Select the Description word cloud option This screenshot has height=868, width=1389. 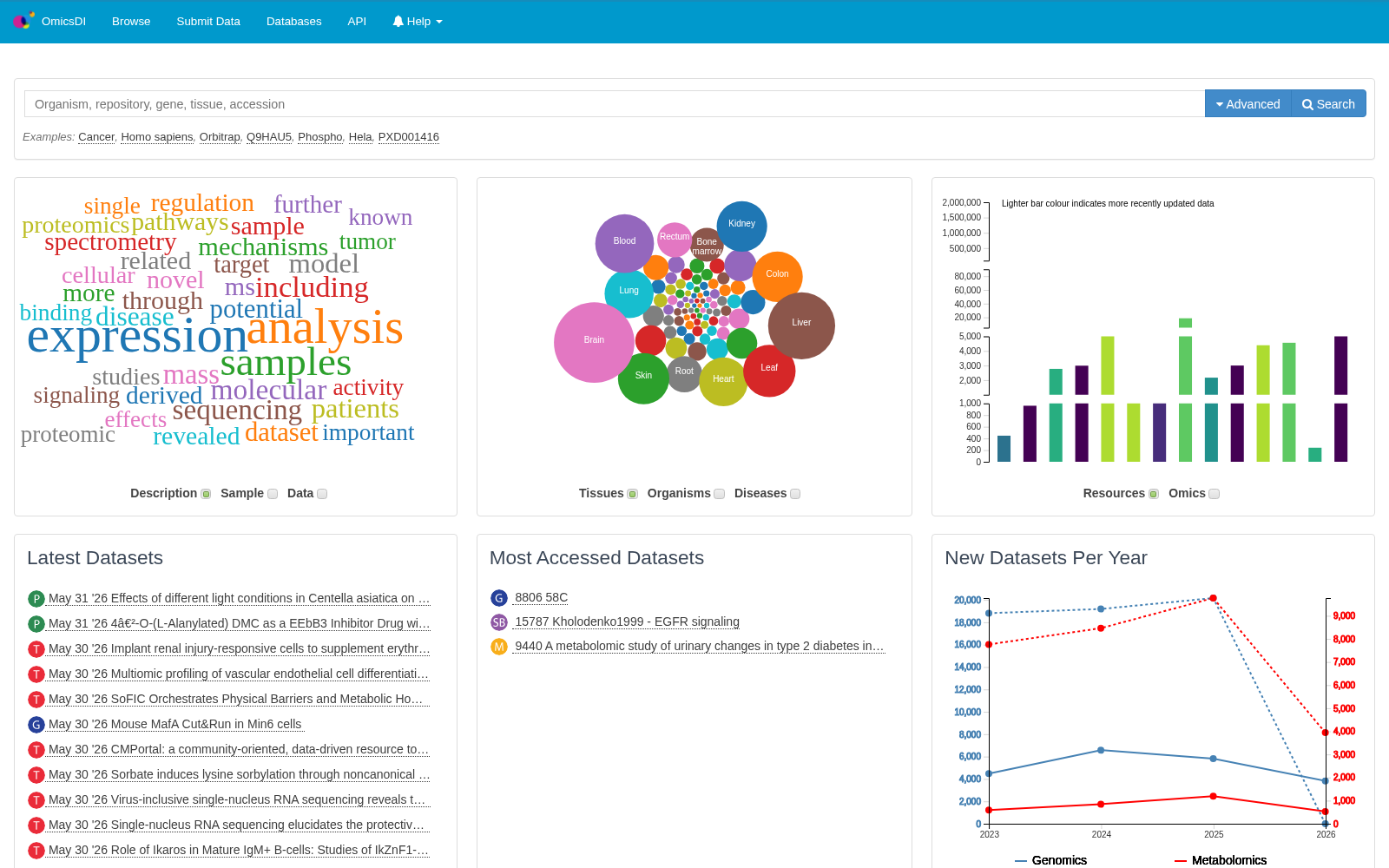click(206, 494)
